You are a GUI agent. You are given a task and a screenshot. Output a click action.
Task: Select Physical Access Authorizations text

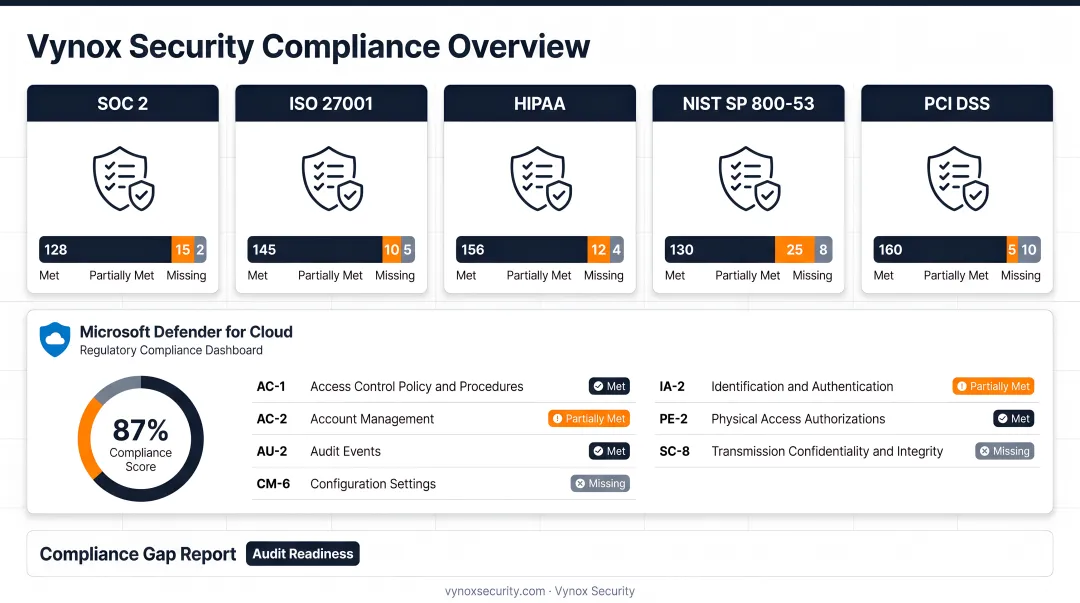(798, 419)
